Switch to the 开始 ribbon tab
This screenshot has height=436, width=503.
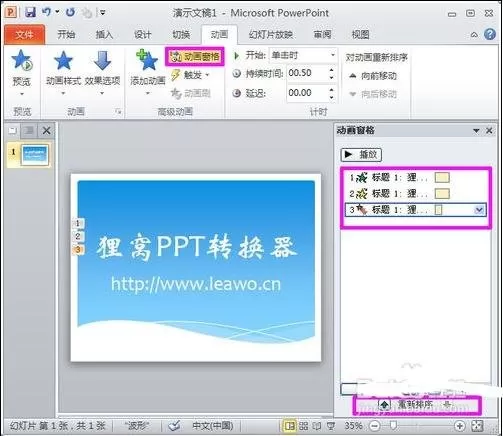[66, 34]
